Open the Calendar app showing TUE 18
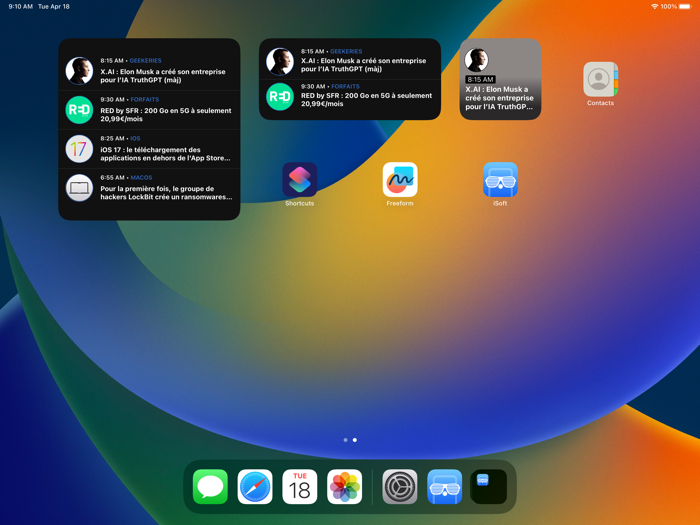Viewport: 700px width, 525px height. [300, 487]
